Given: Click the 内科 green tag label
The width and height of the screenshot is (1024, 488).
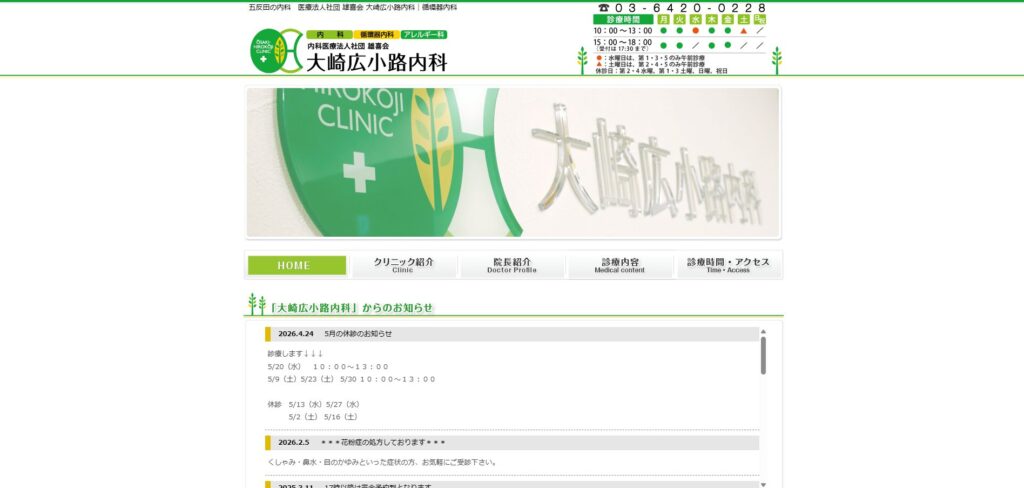Looking at the screenshot, I should tap(329, 35).
